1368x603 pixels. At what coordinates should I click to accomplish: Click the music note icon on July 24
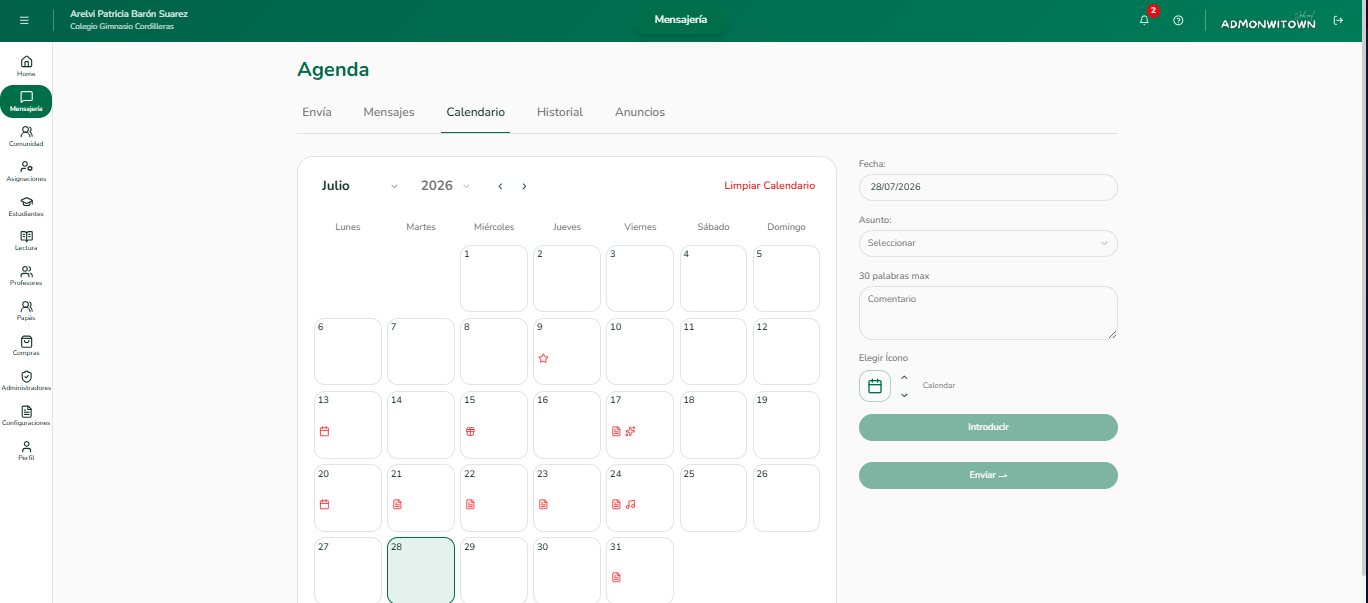point(631,504)
